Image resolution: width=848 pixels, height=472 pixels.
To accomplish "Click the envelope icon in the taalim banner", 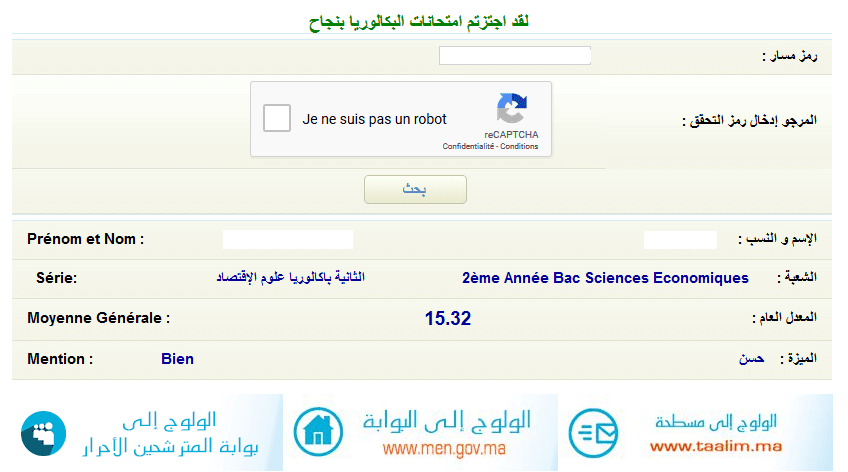I will tap(594, 432).
